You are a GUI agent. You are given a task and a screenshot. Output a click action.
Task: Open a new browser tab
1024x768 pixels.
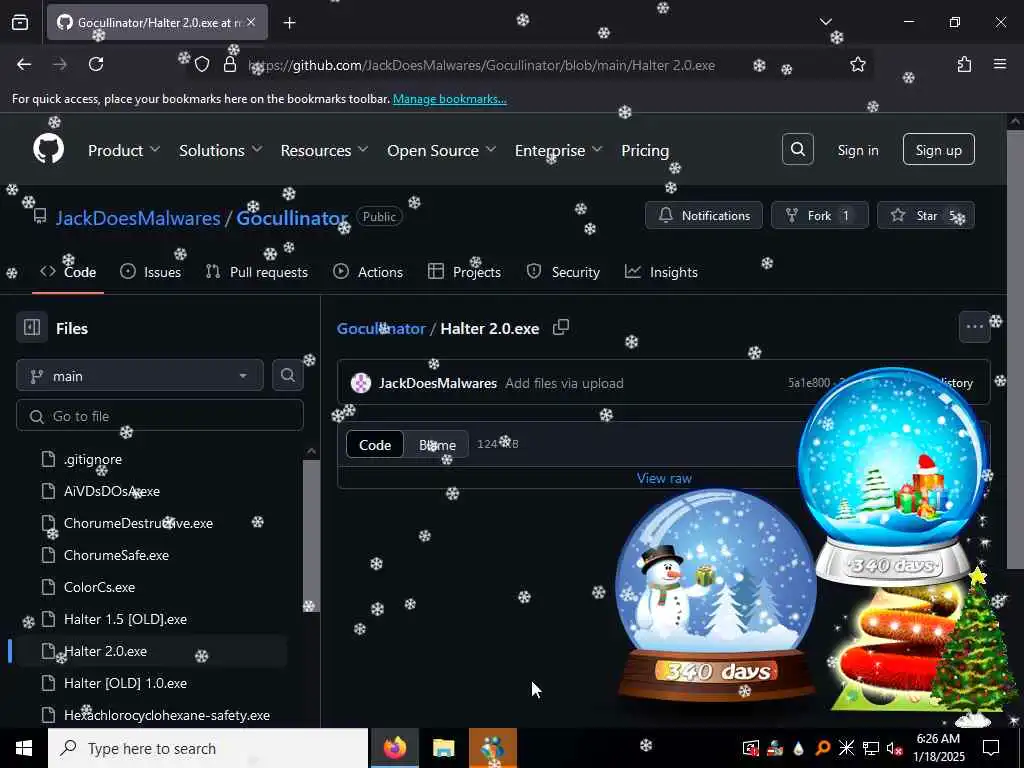pos(289,23)
